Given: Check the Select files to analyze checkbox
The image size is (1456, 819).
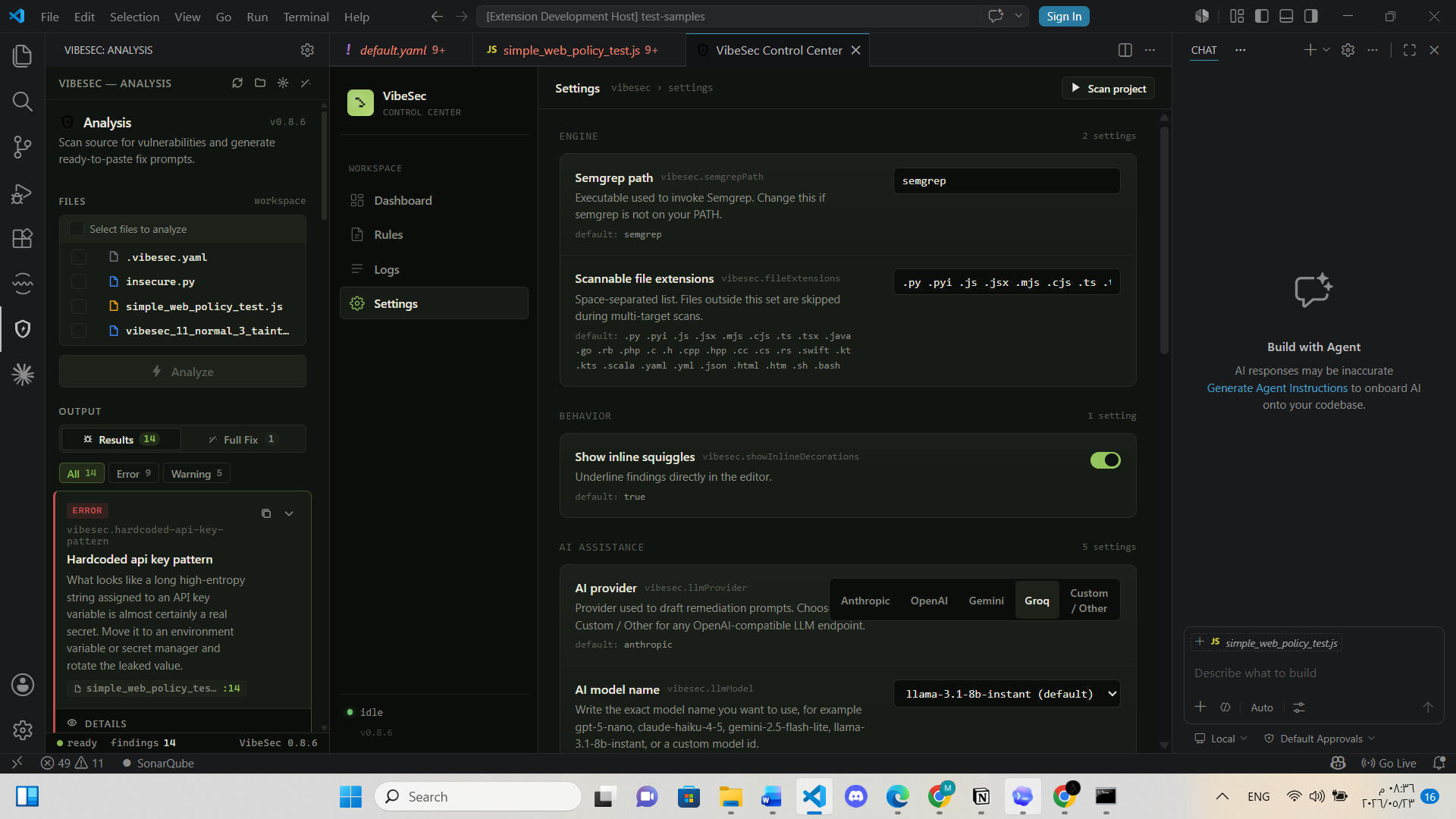Looking at the screenshot, I should [77, 229].
